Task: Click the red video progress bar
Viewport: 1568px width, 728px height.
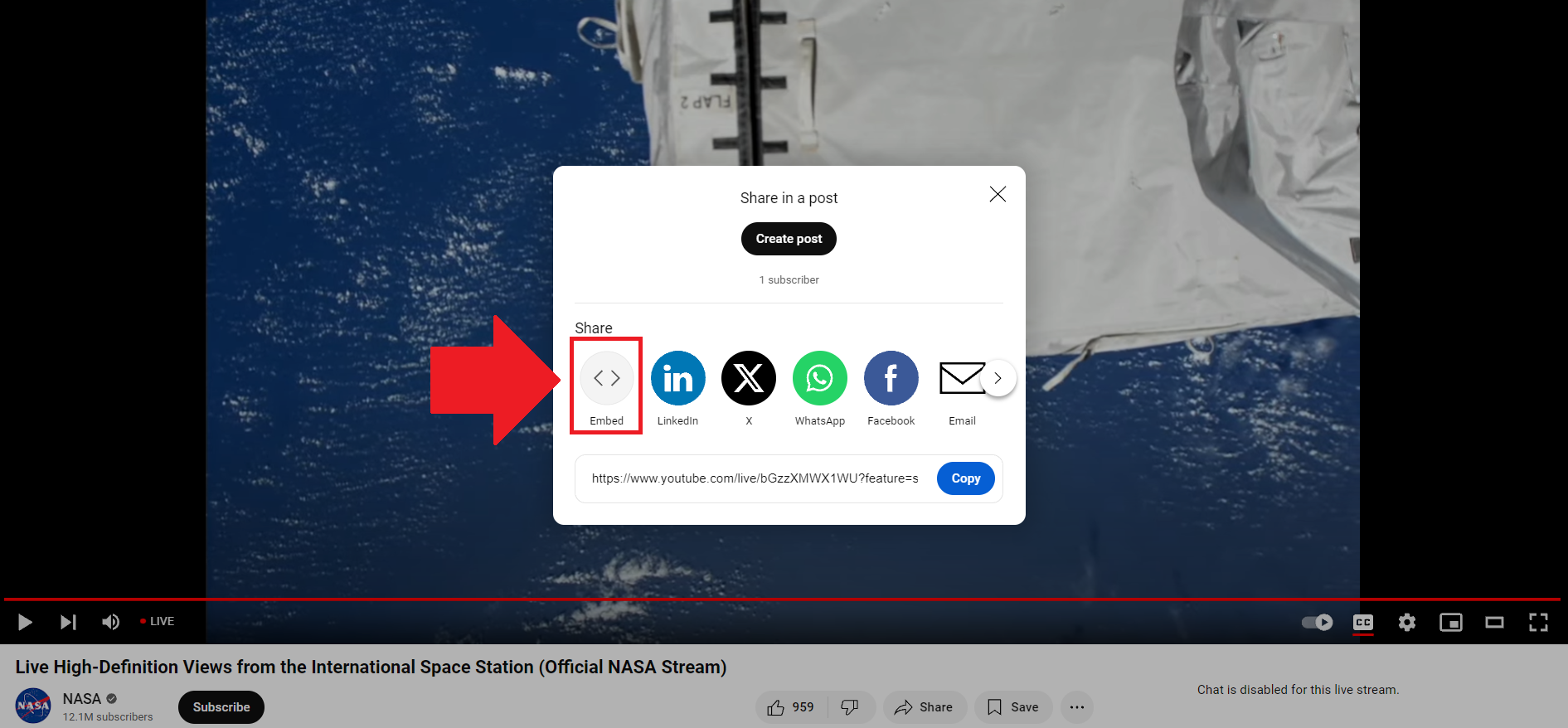Action: (x=782, y=599)
